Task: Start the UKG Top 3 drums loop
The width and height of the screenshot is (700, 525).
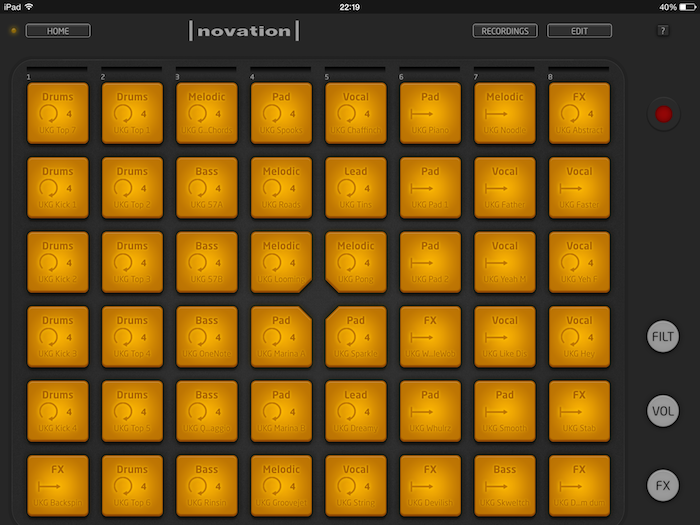Action: point(133,262)
